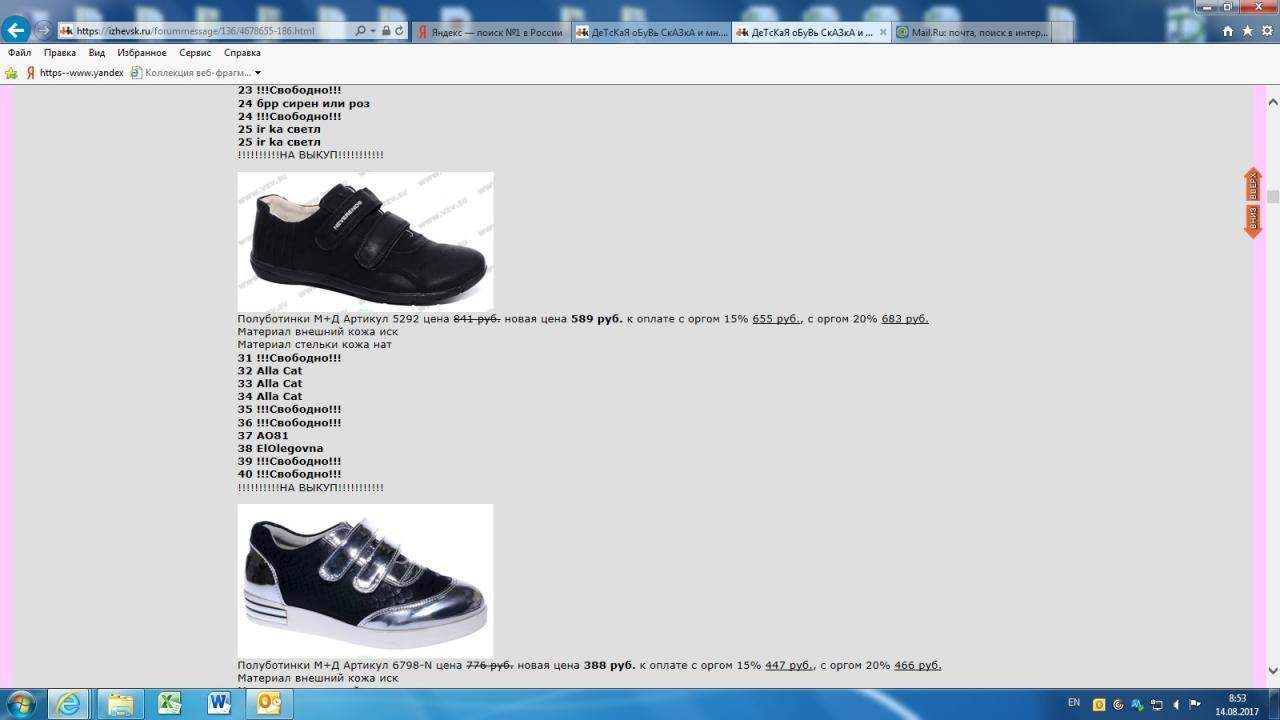Viewport: 1280px width, 720px height.
Task: Click the page scrollbar down arrow
Action: 1273,671
